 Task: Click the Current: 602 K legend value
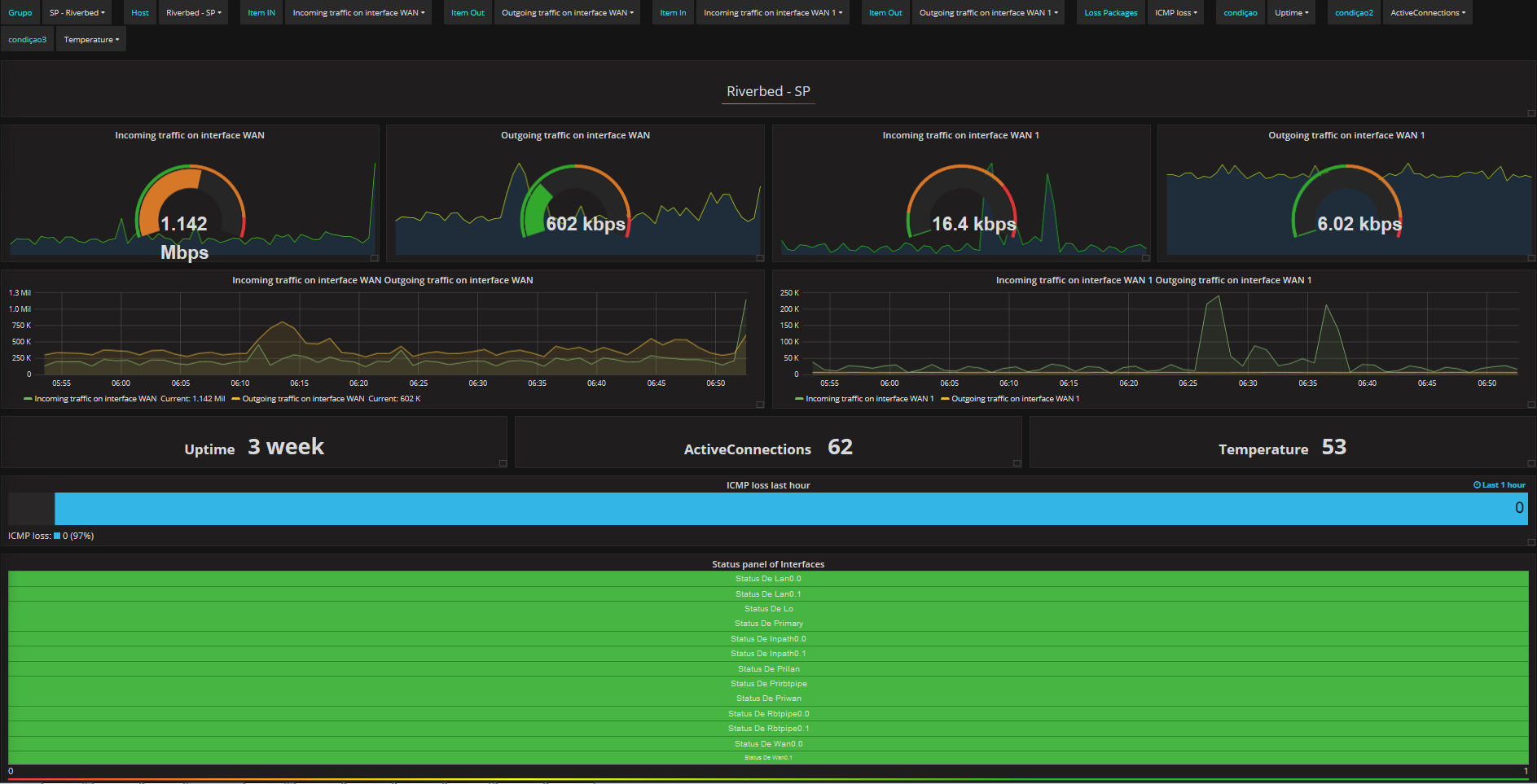(x=394, y=399)
